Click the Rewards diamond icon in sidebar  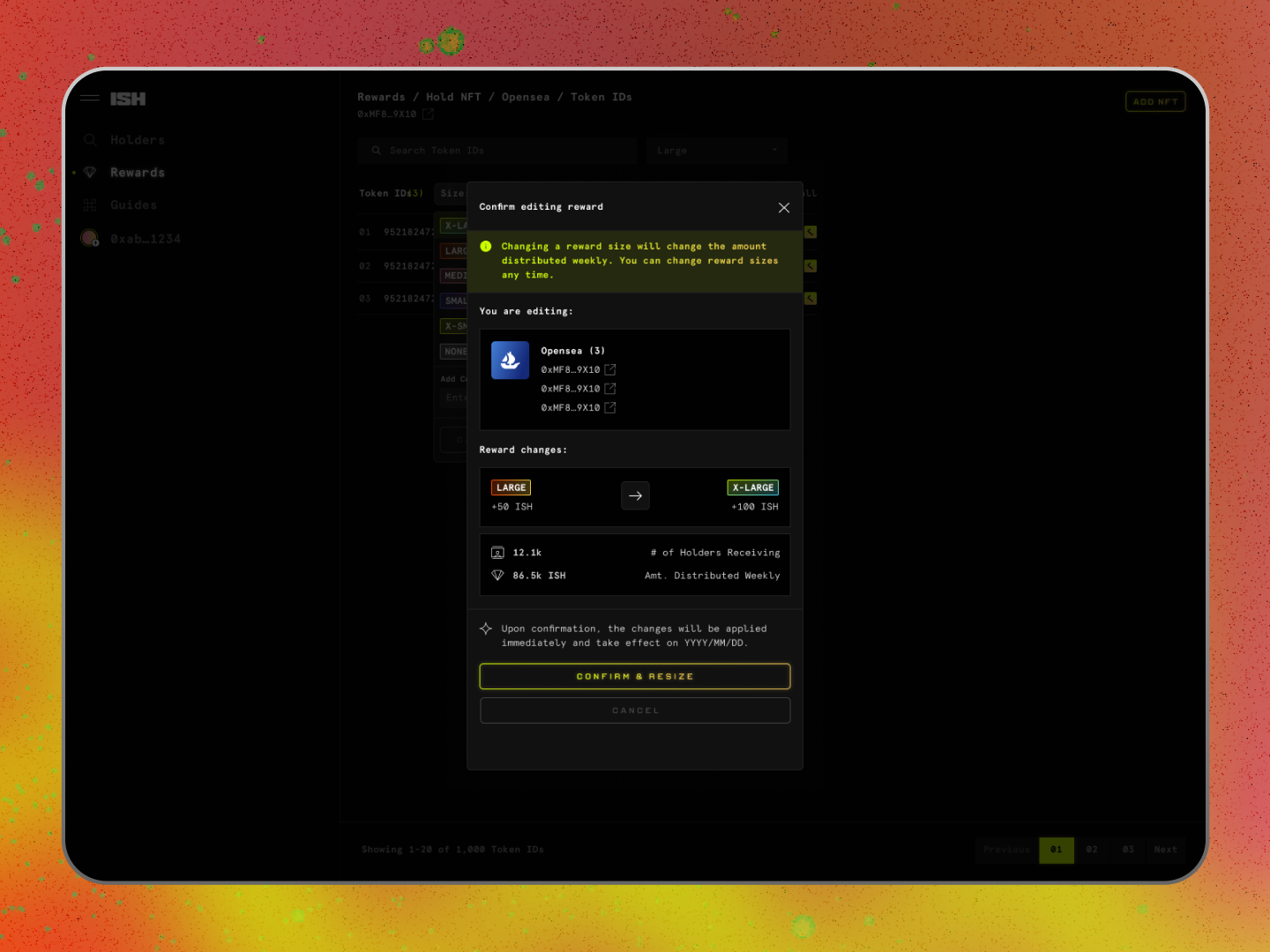coord(90,172)
